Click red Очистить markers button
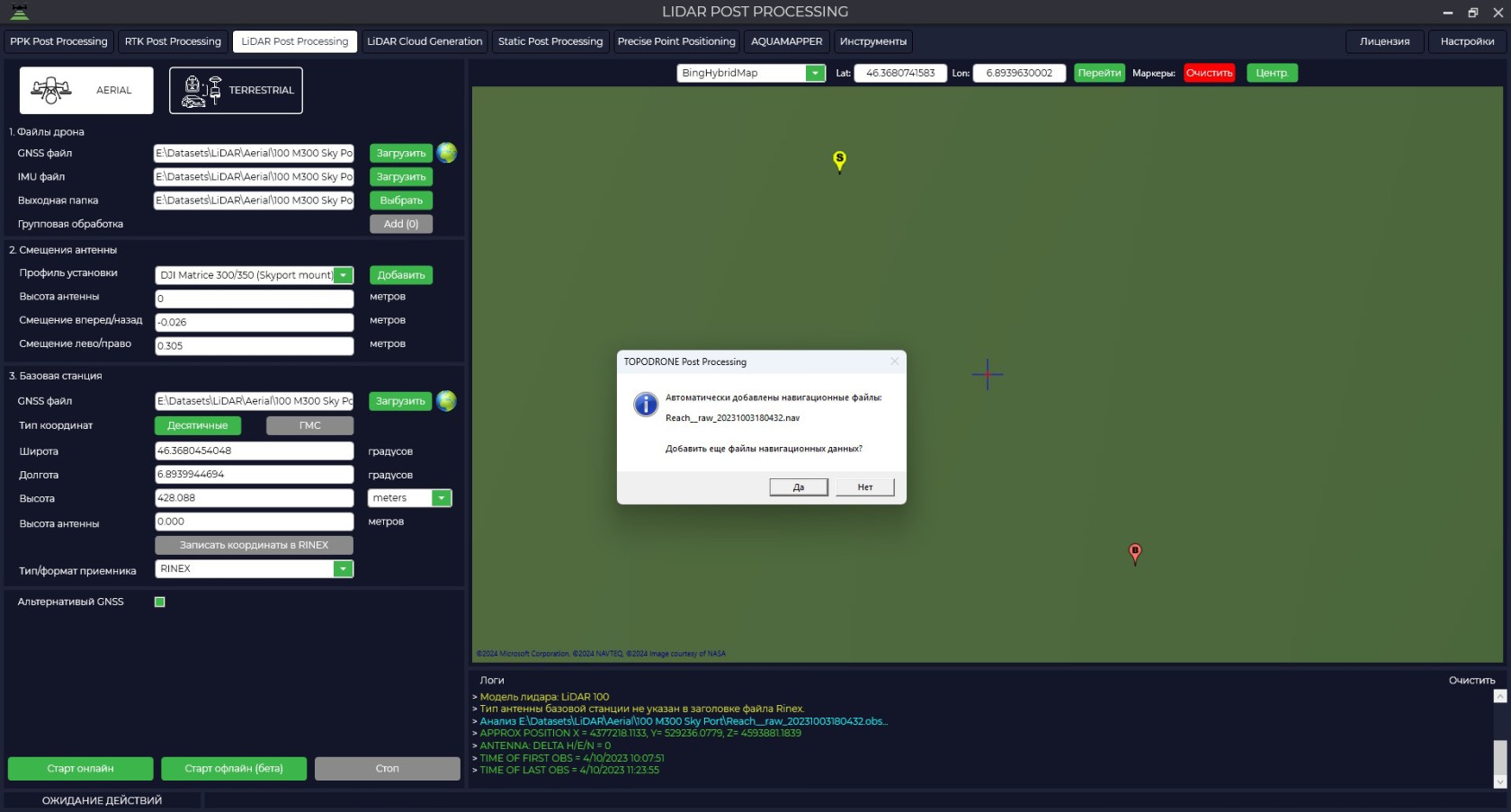This screenshot has height=812, width=1511. point(1209,73)
